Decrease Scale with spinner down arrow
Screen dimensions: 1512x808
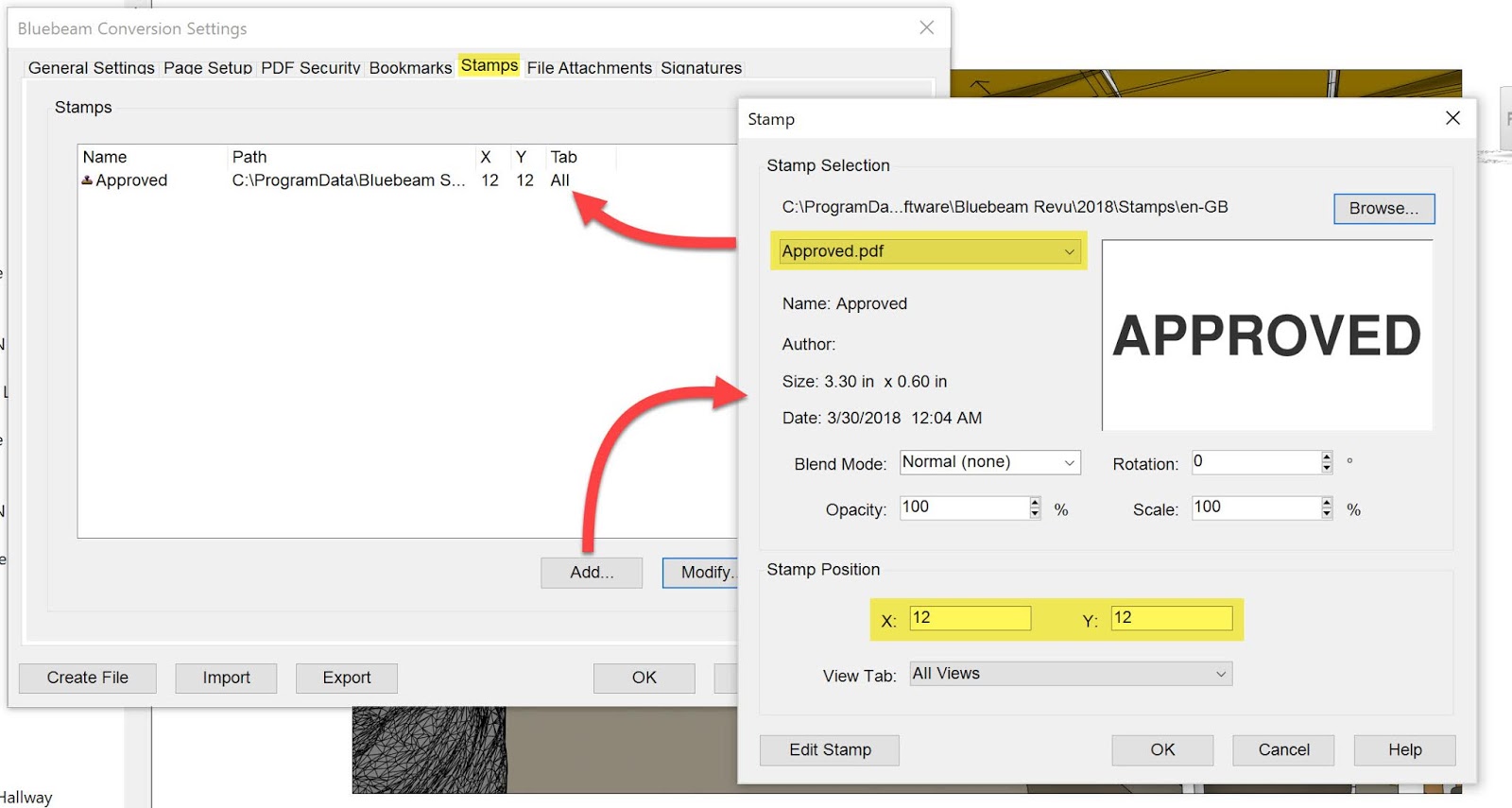(x=1327, y=513)
